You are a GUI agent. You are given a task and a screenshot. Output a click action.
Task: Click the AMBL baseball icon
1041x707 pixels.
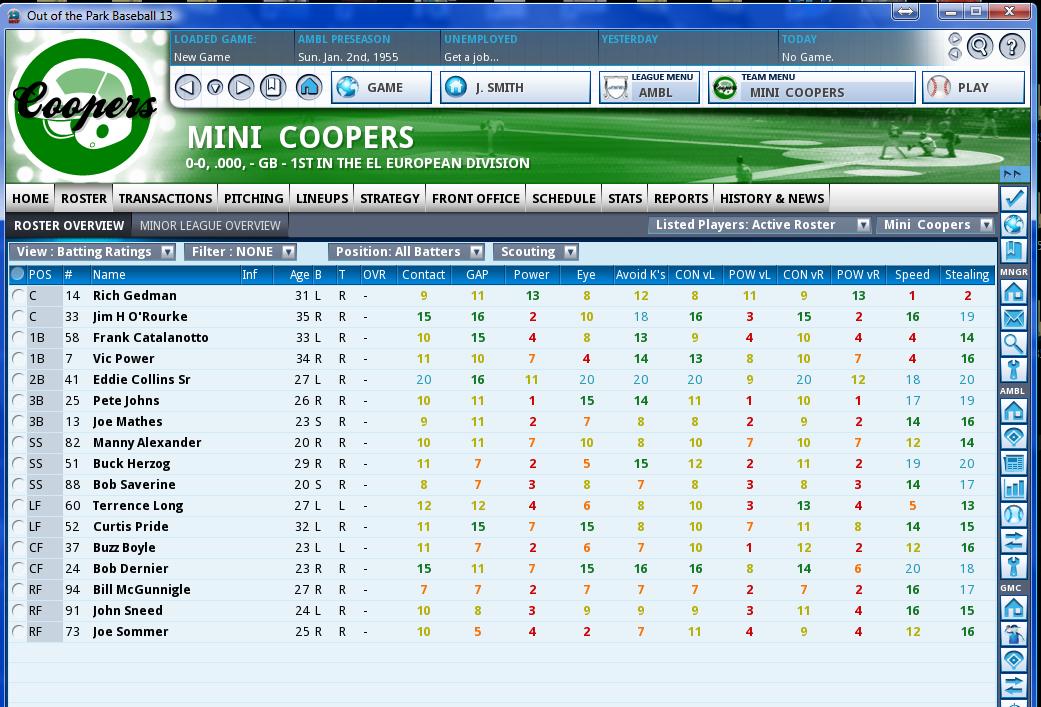[1013, 515]
